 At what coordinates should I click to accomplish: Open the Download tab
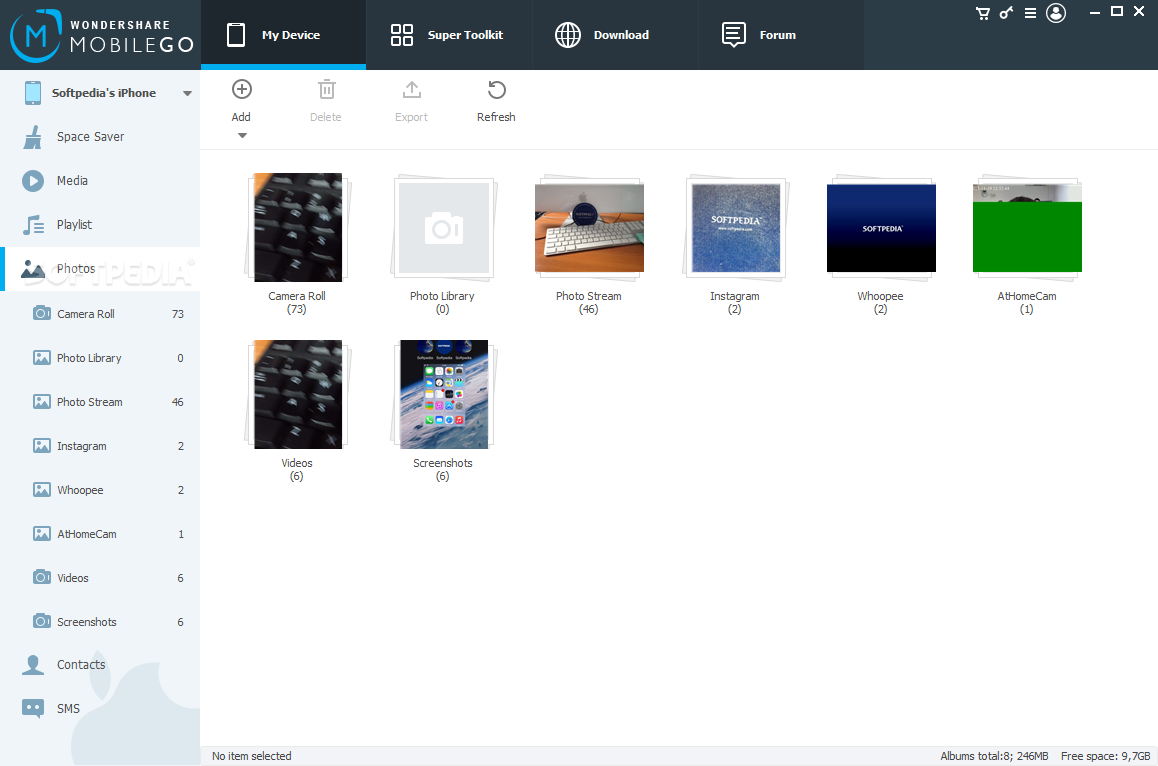click(x=615, y=35)
